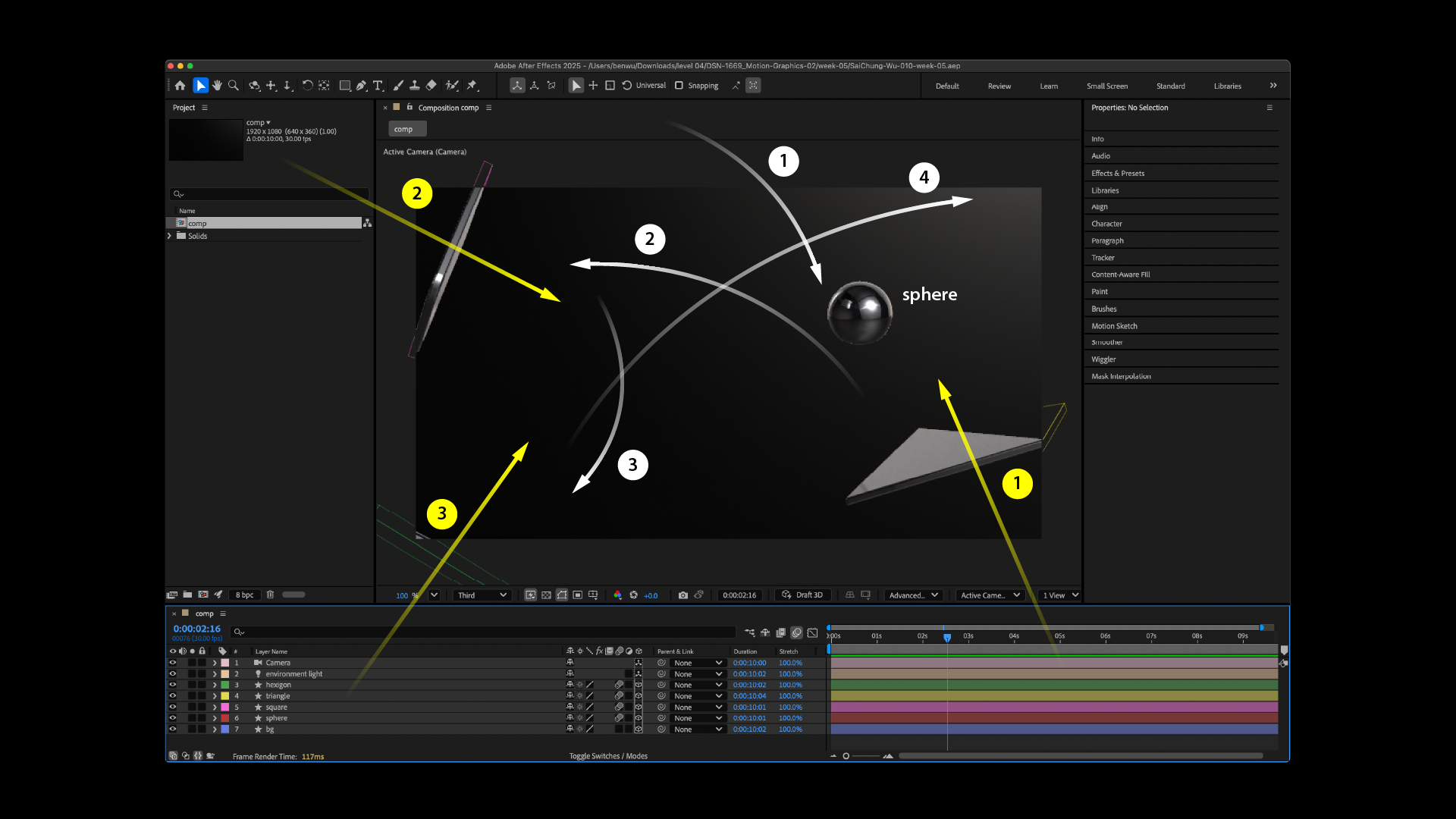
Task: Expand the Solids folder
Action: click(x=170, y=236)
